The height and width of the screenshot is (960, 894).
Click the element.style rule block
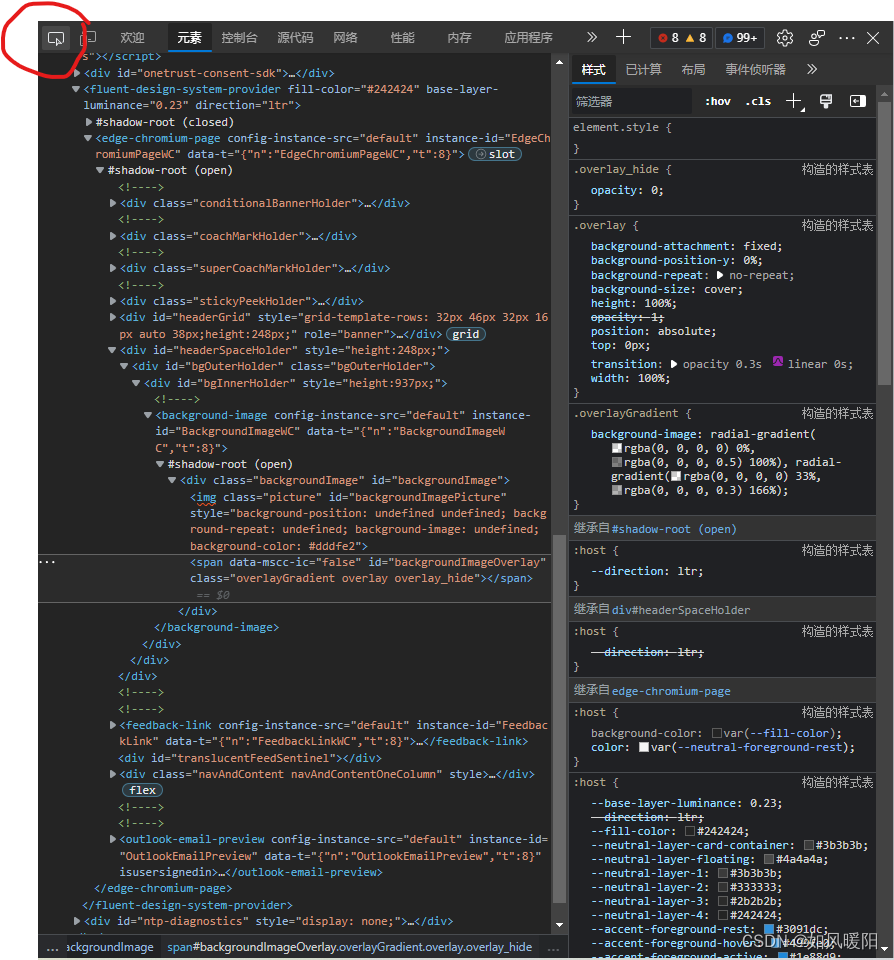[x=723, y=138]
